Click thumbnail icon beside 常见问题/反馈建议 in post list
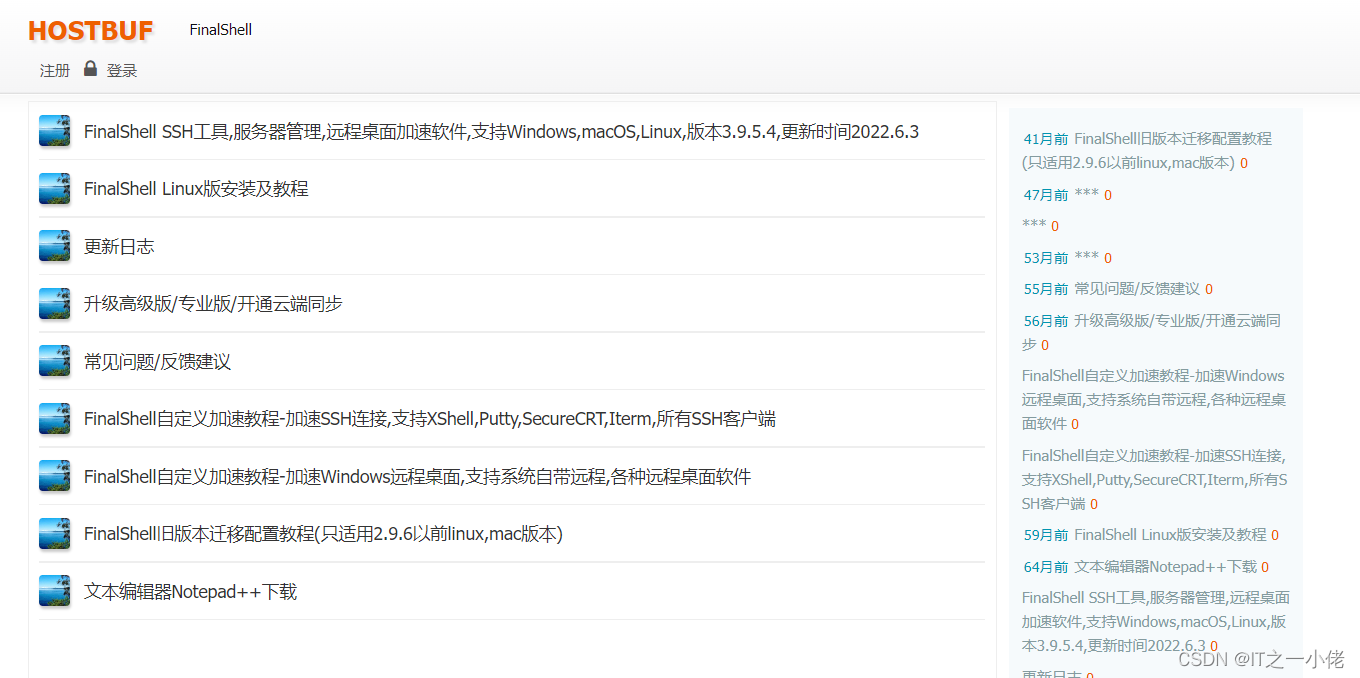This screenshot has width=1360, height=678. (x=54, y=361)
